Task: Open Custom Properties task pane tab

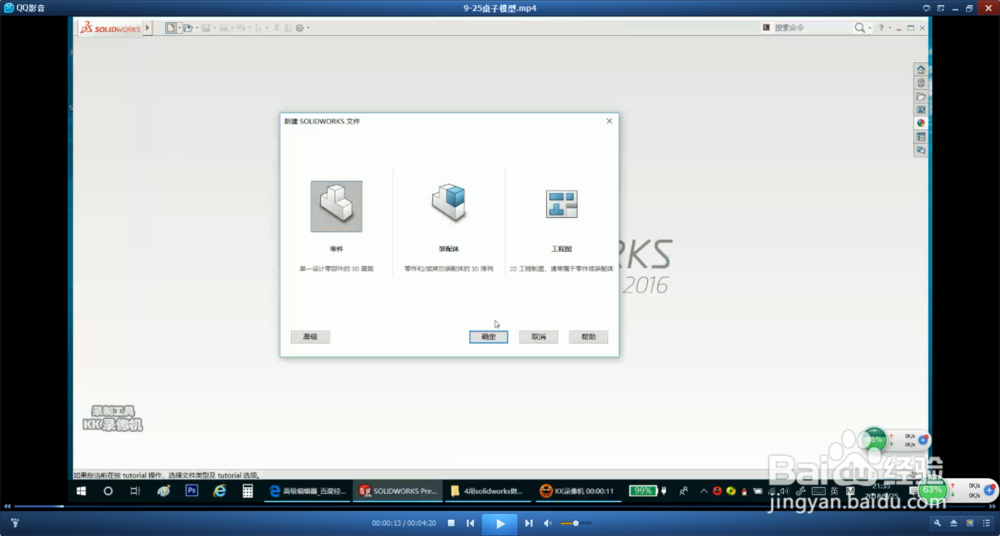Action: pos(920,137)
